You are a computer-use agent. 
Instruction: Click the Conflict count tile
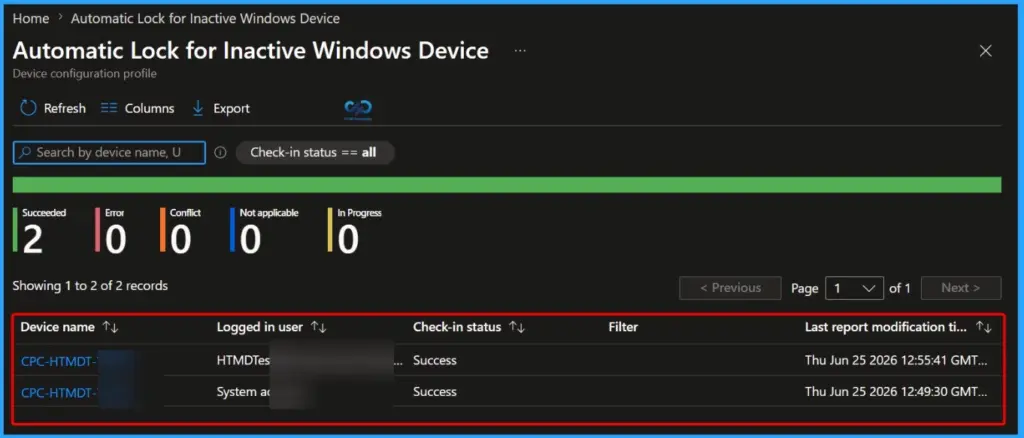pos(181,231)
